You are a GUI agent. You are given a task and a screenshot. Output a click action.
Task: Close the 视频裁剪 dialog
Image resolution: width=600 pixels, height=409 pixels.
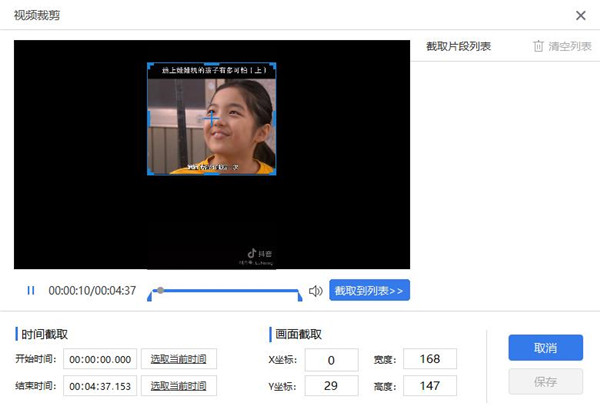click(580, 15)
